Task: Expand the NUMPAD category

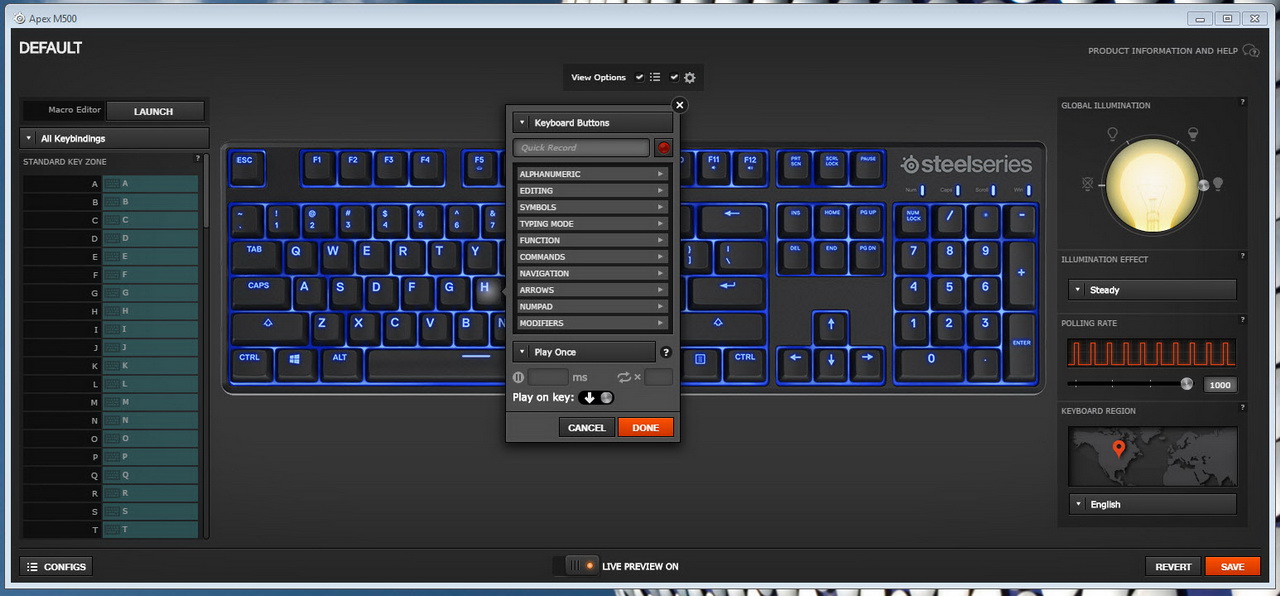Action: click(x=592, y=306)
